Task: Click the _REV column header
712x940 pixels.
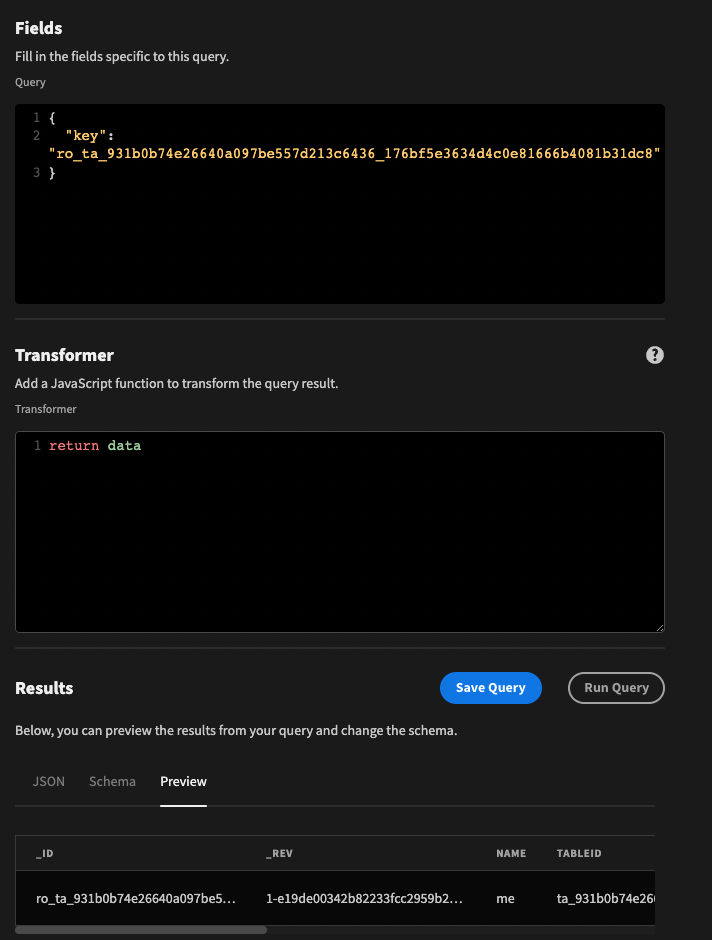Action: click(x=277, y=853)
